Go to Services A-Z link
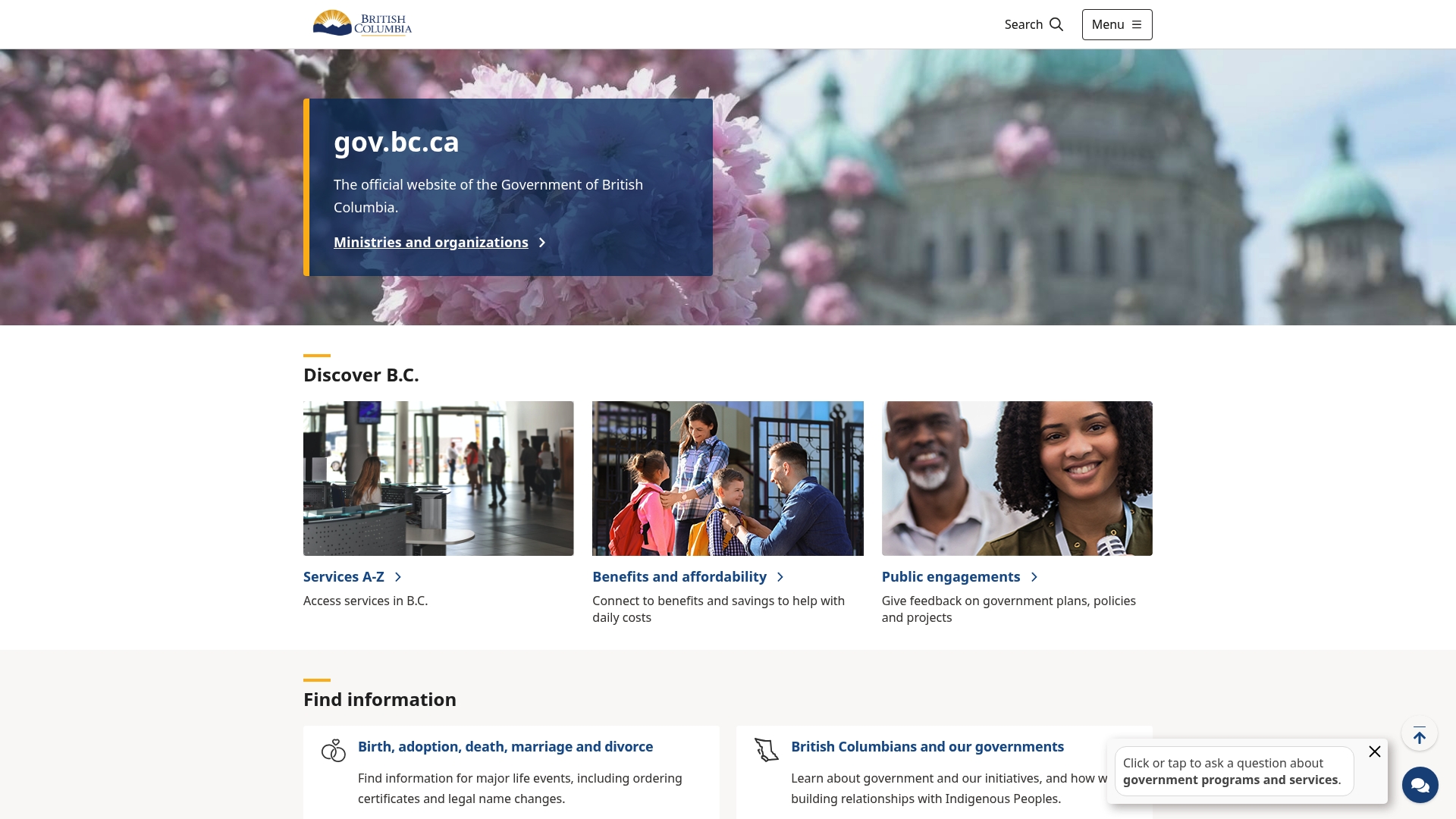Screen dimensions: 1456x819 [x=344, y=577]
